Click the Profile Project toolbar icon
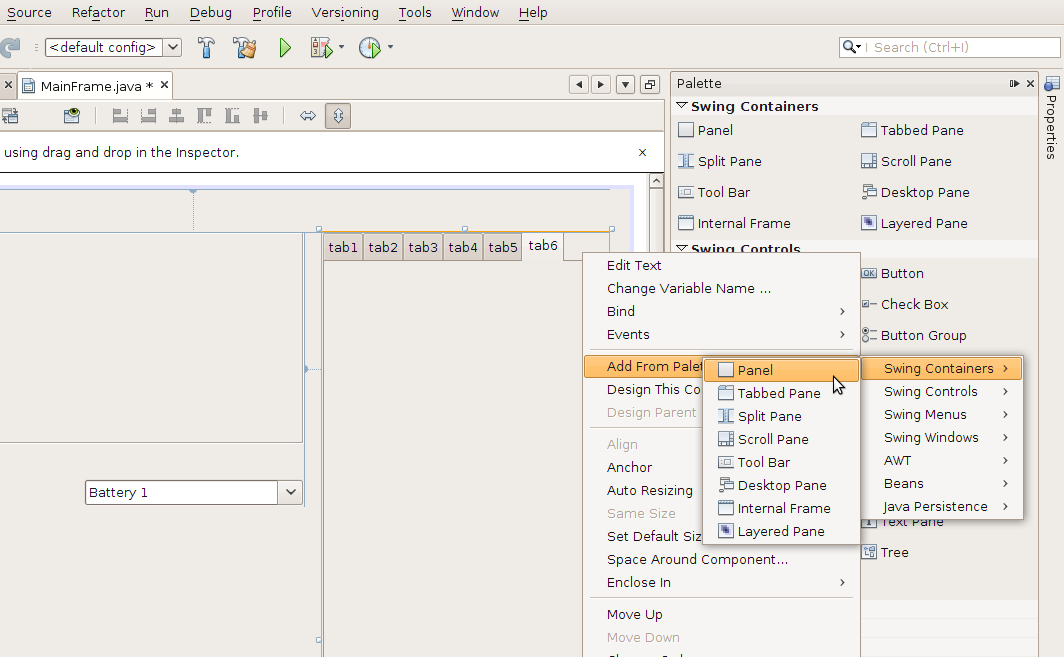Viewport: 1064px width, 657px height. point(370,48)
